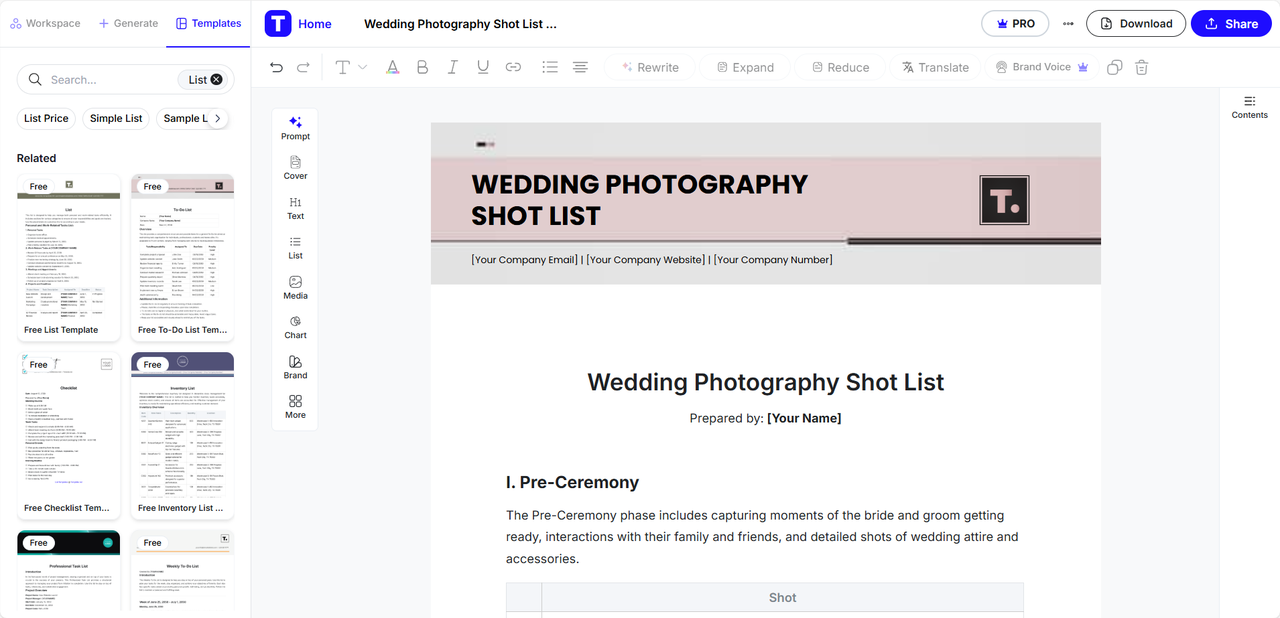Open the Professional Task List template thumbnail
Image resolution: width=1280 pixels, height=618 pixels.
[x=69, y=570]
